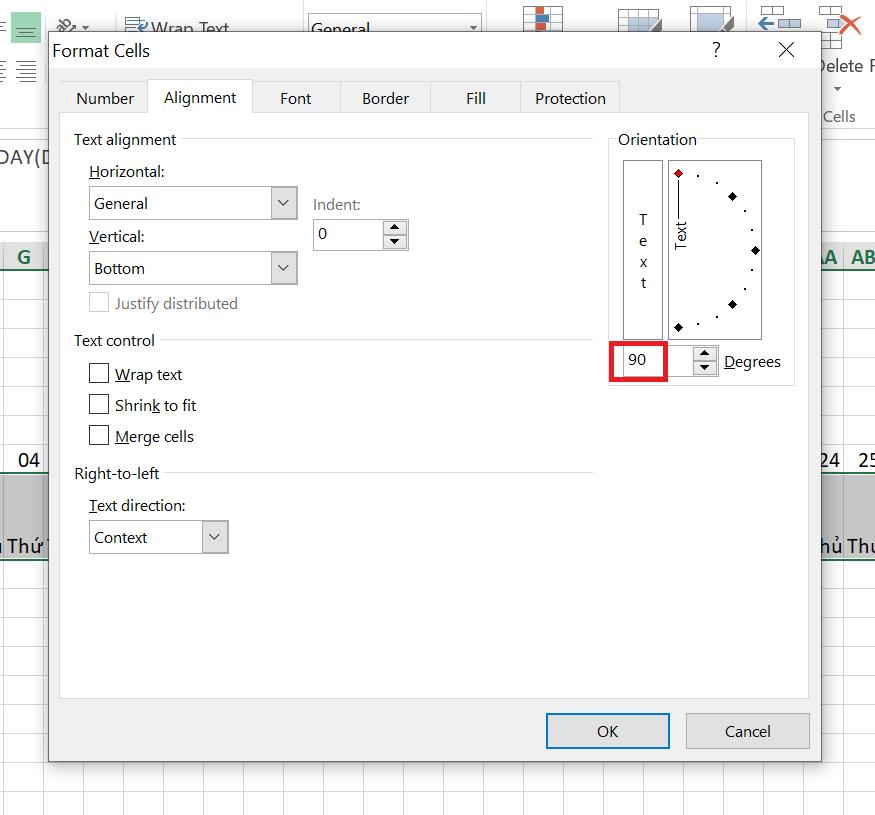This screenshot has width=875, height=815.
Task: Click the 45-degree diamond on the orientation dial
Action: pyautogui.click(x=733, y=197)
